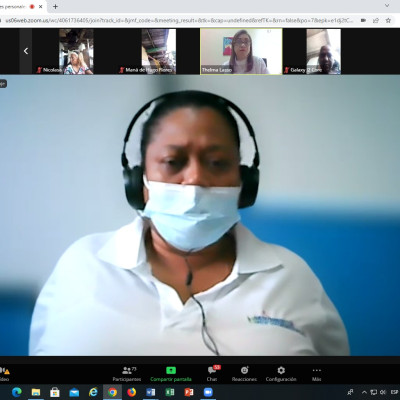Image resolution: width=400 pixels, height=400 pixels.
Task: Expand the browser tab search chevron
Action: [387, 6]
